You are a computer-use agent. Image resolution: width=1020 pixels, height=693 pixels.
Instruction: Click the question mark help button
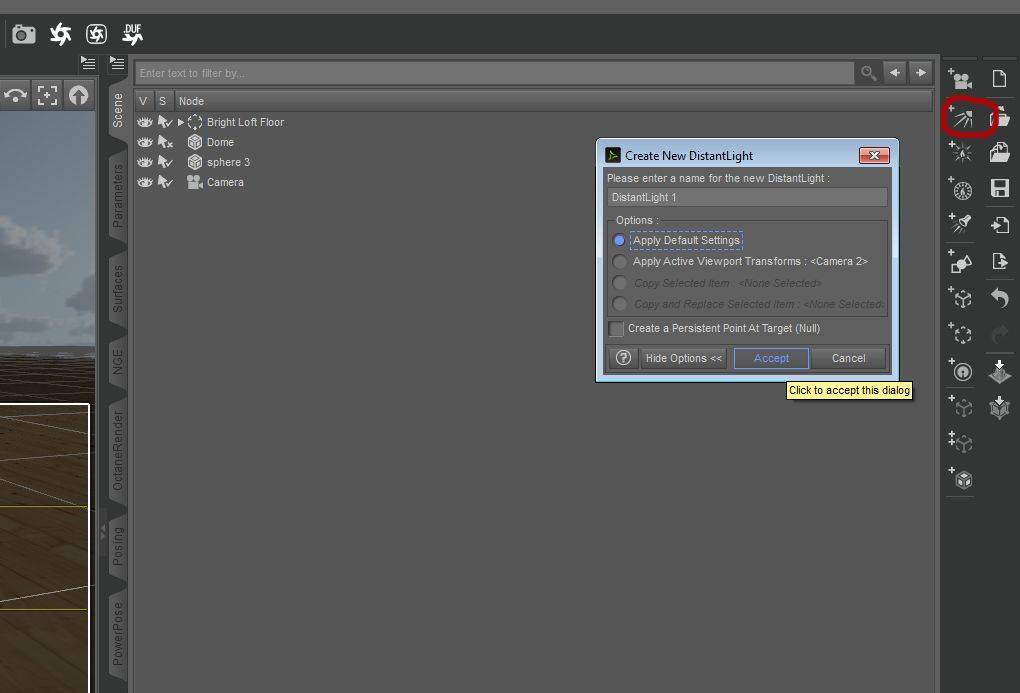[x=623, y=358]
